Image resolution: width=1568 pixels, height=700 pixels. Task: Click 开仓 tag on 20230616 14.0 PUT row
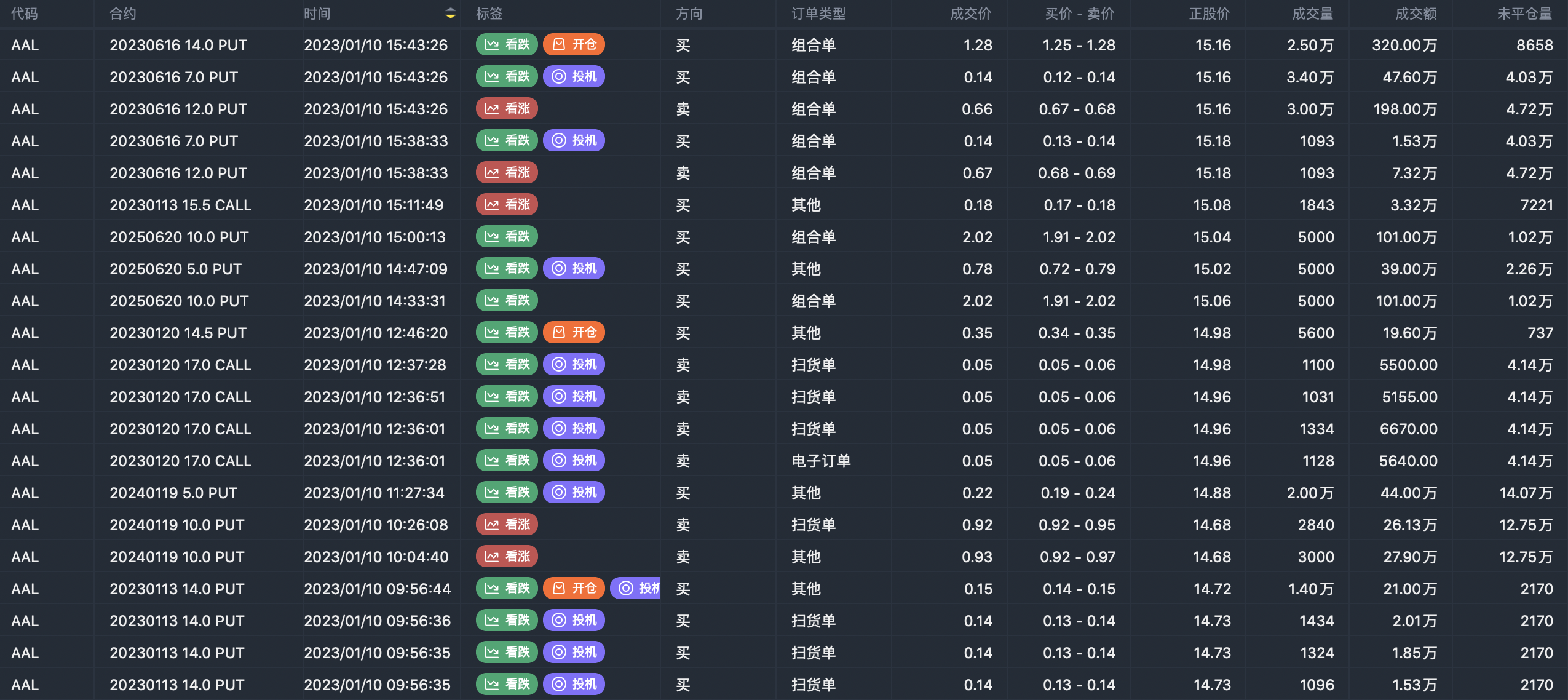point(574,44)
